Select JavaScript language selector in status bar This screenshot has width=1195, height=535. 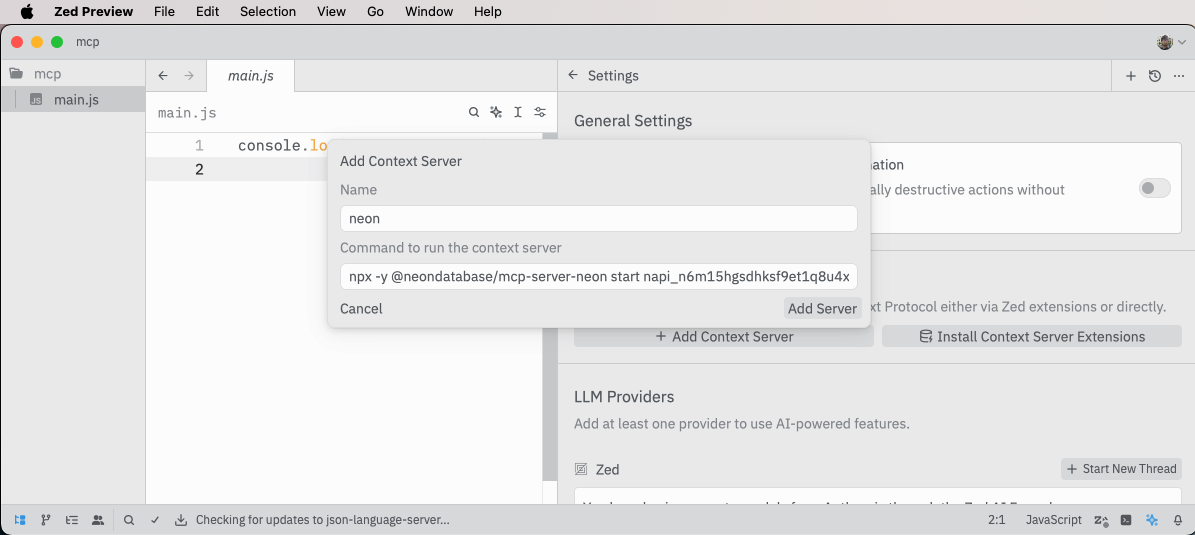coord(1053,520)
